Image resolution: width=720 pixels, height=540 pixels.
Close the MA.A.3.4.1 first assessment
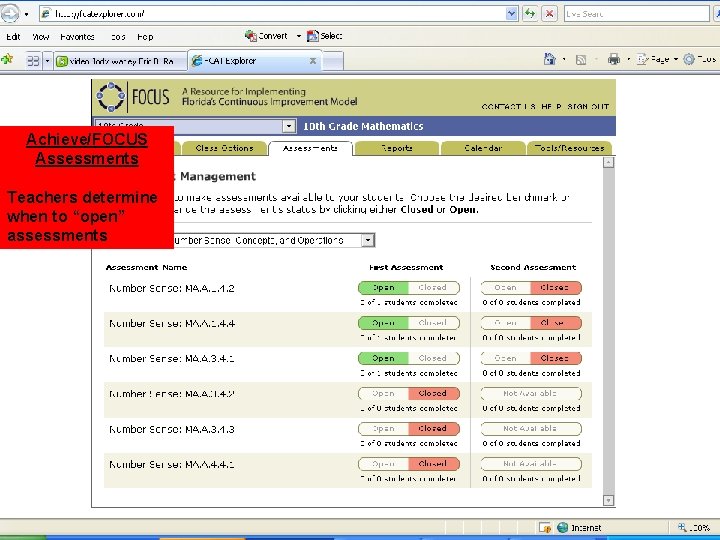pyautogui.click(x=433, y=358)
